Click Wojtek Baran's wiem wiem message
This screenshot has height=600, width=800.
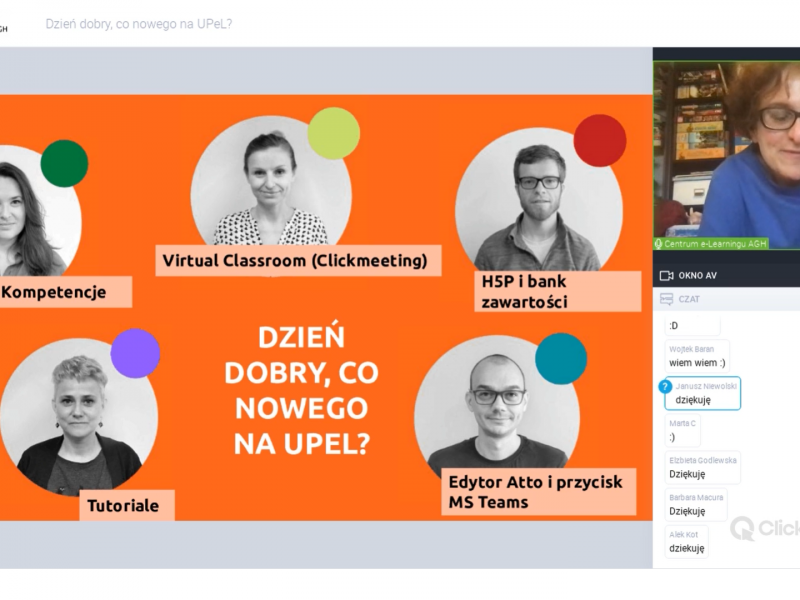coord(698,355)
